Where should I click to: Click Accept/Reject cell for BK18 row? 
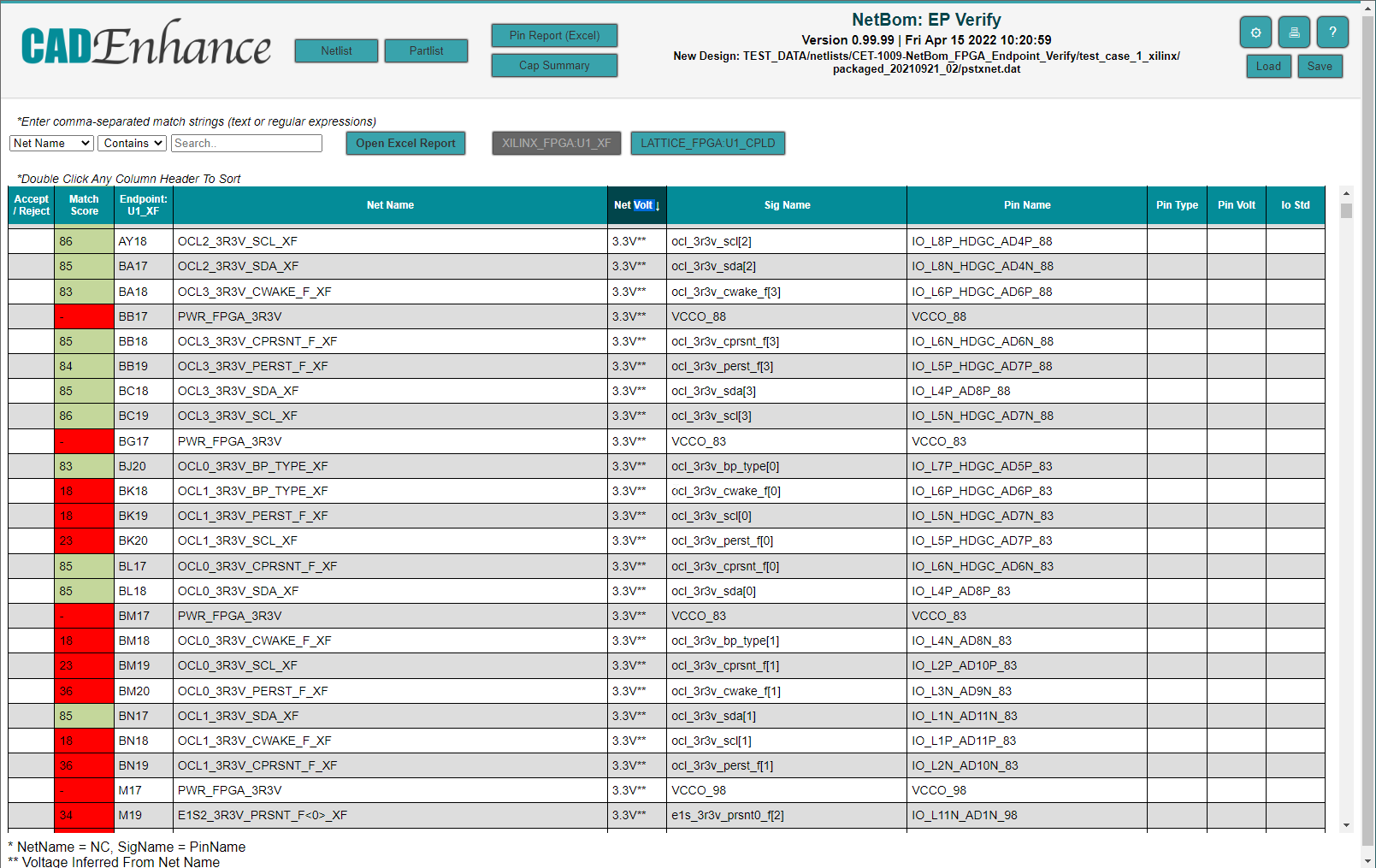point(32,491)
